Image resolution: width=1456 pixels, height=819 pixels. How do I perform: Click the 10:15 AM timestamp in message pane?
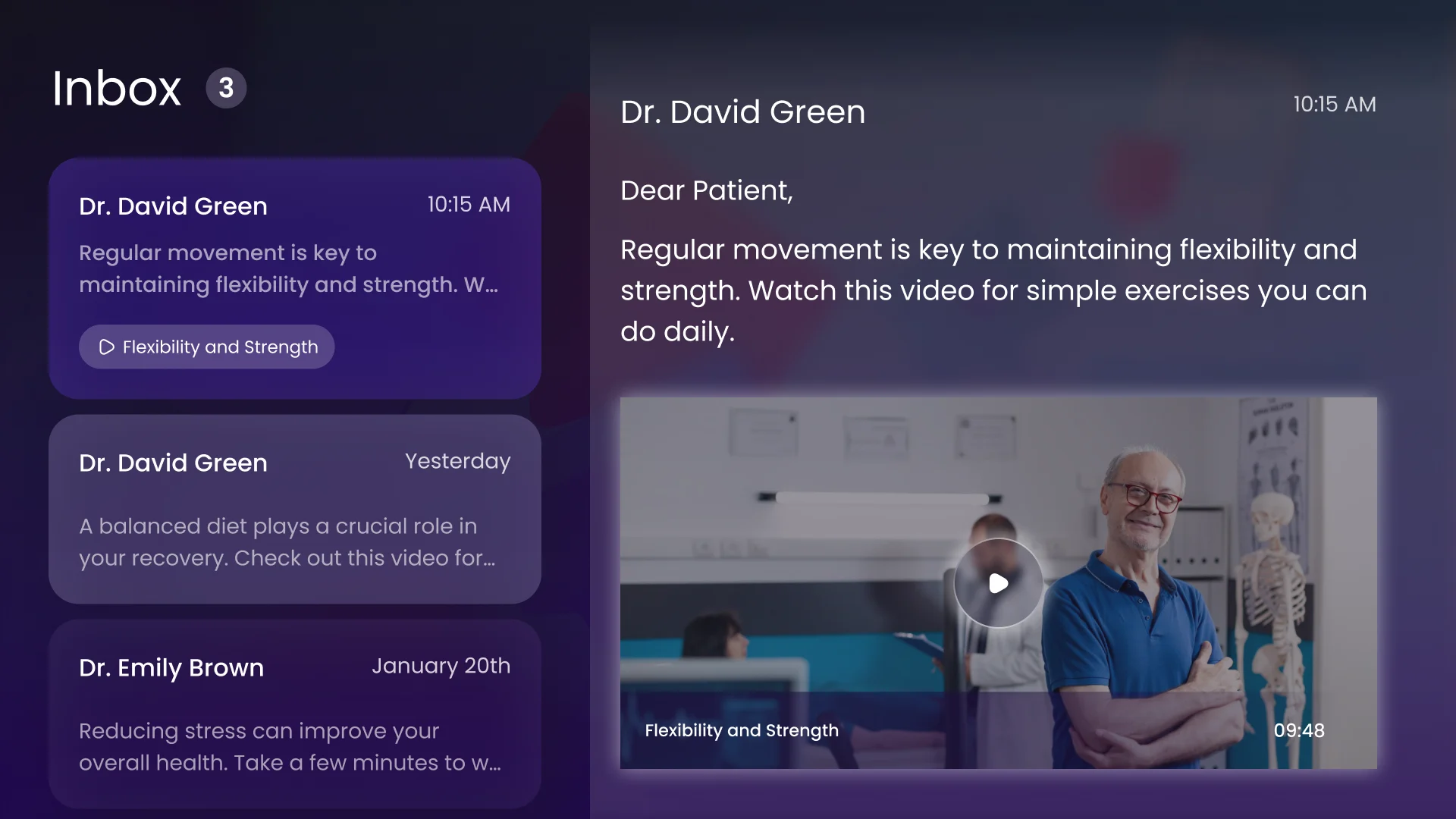coord(1335,105)
